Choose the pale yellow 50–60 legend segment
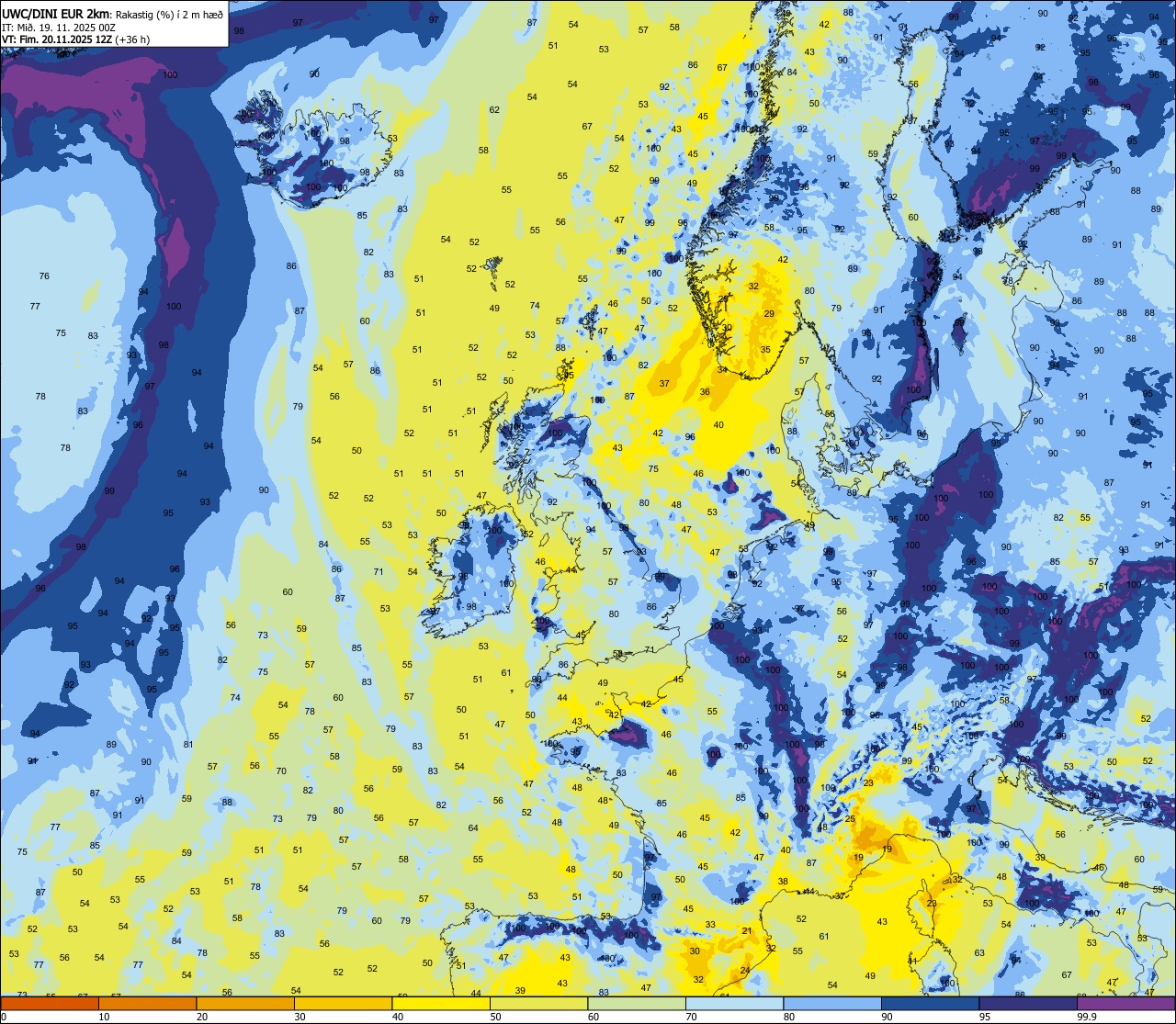This screenshot has height=1024, width=1176. click(539, 1003)
